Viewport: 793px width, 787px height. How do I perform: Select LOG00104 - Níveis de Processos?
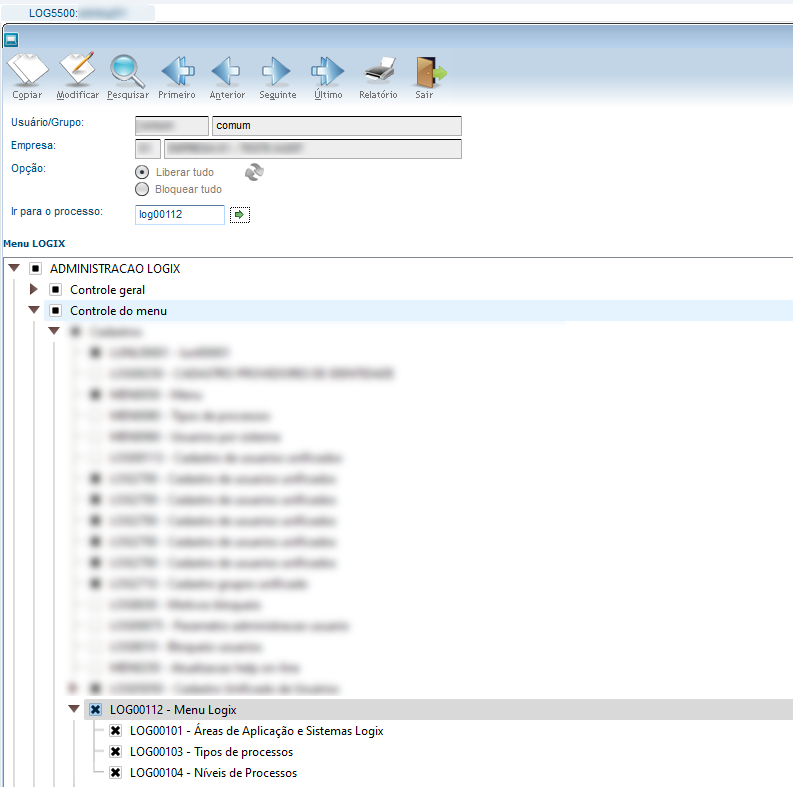(x=213, y=773)
